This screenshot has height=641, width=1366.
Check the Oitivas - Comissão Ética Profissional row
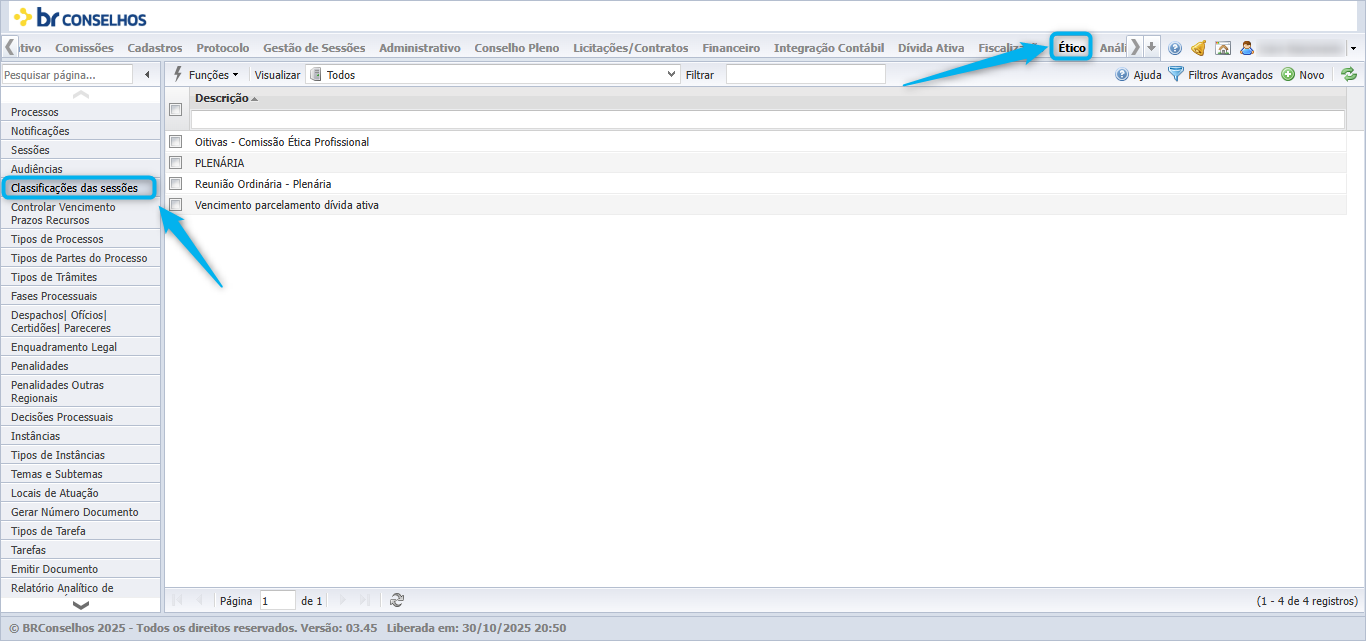click(x=176, y=142)
